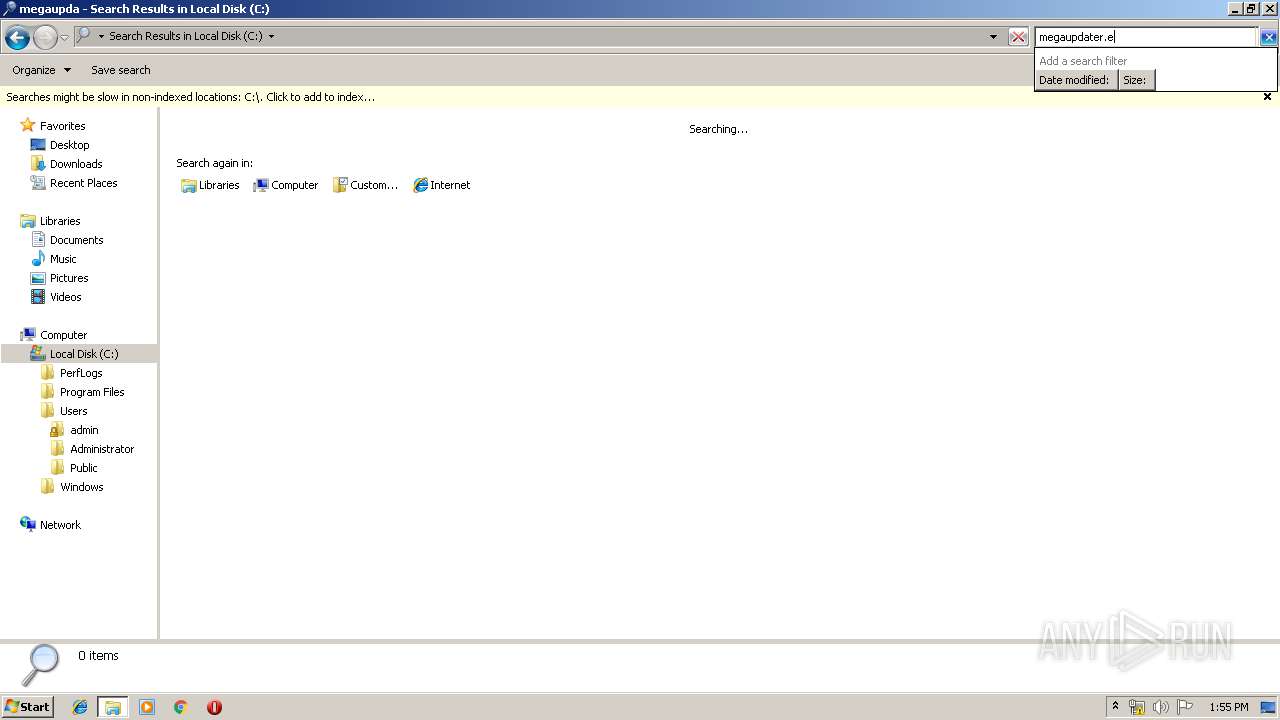Click the search magnifier icon in address bar
This screenshot has height=720, width=1280.
[84, 35]
